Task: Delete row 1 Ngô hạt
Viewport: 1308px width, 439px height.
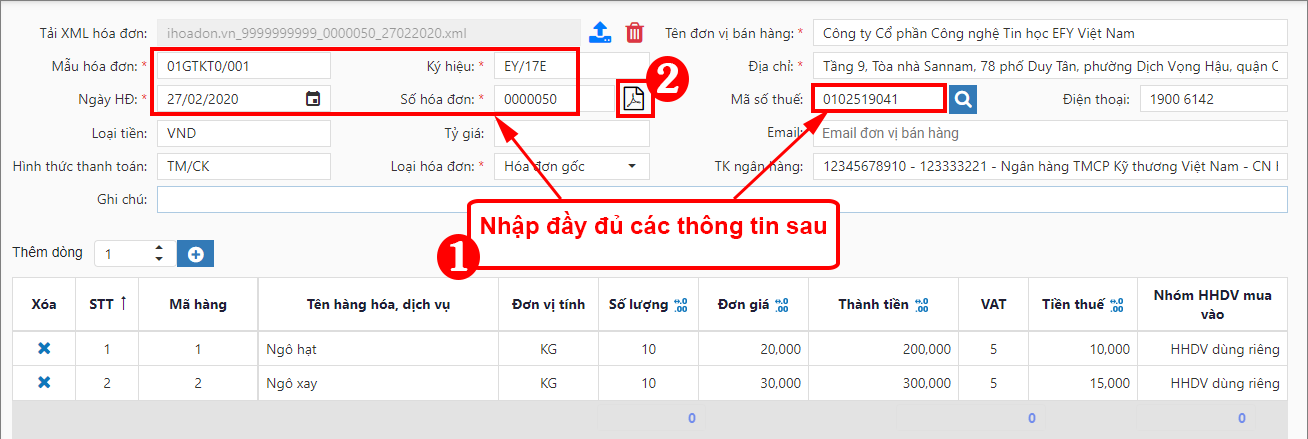Action: click(44, 349)
